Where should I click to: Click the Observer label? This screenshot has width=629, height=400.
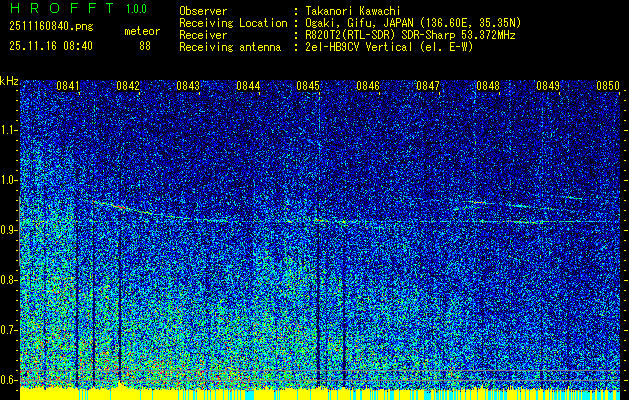click(203, 11)
